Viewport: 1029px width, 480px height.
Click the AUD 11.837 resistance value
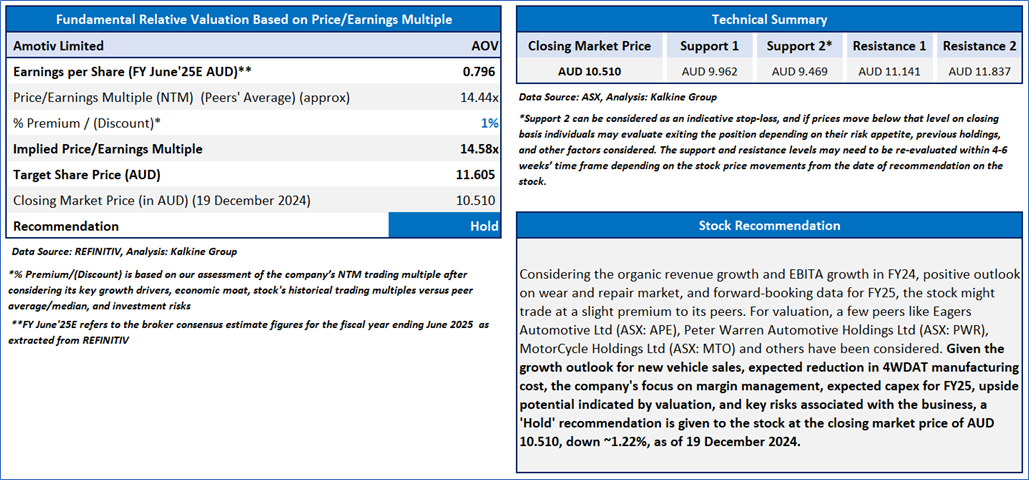[978, 71]
